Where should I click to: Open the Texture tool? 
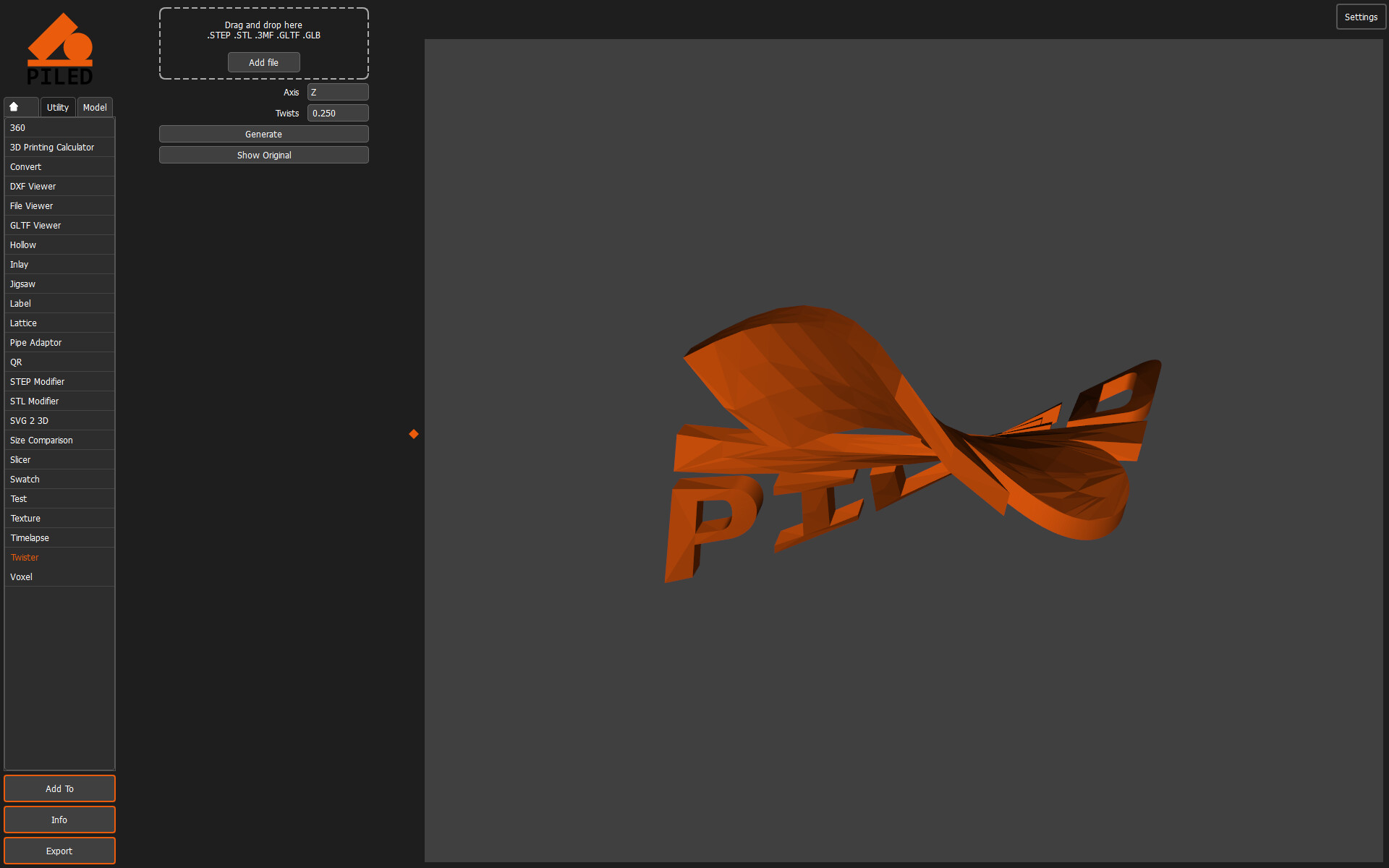tap(59, 519)
